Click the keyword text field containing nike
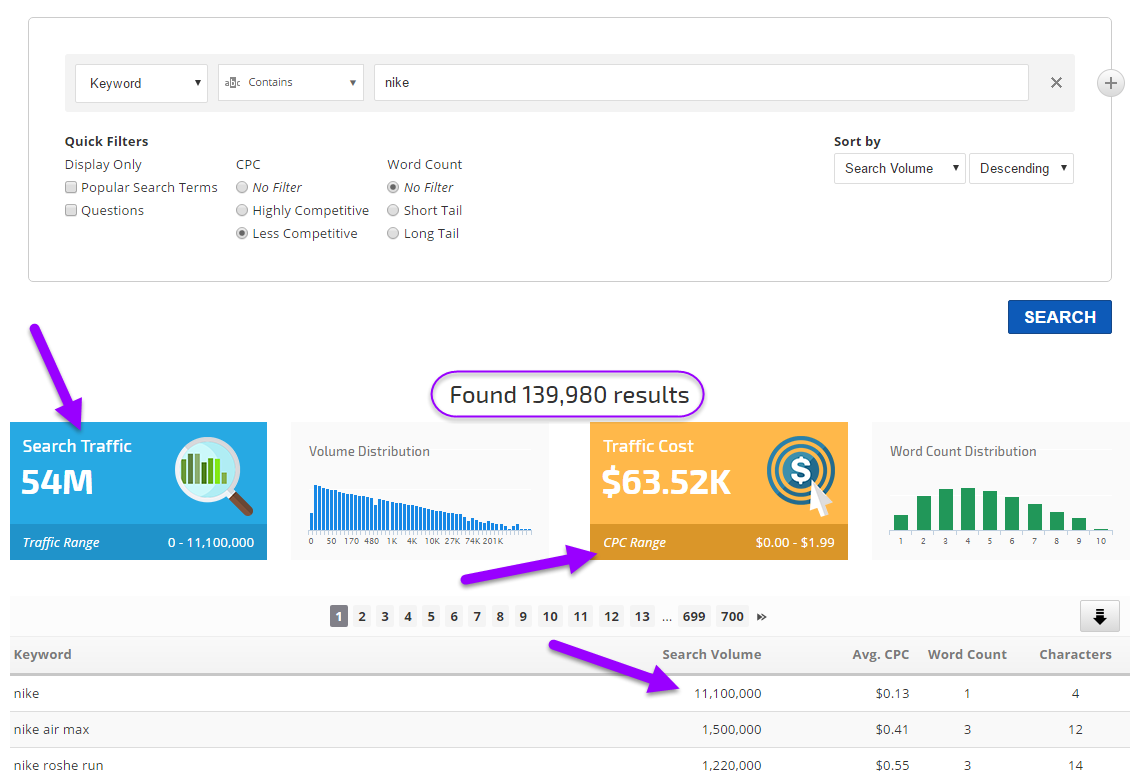The width and height of the screenshot is (1135, 783). (700, 83)
